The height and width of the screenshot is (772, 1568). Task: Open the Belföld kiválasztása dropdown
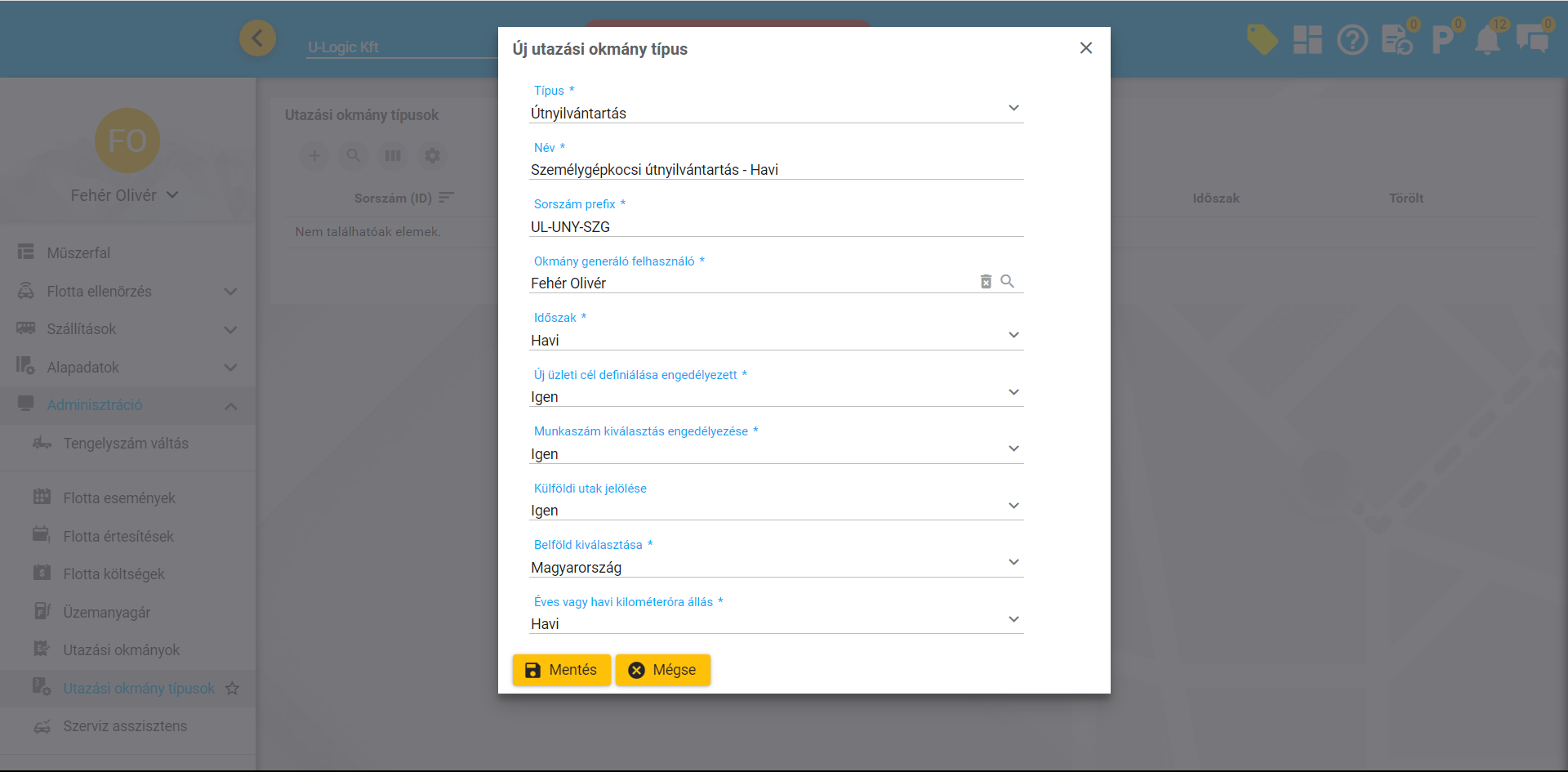[x=776, y=567]
